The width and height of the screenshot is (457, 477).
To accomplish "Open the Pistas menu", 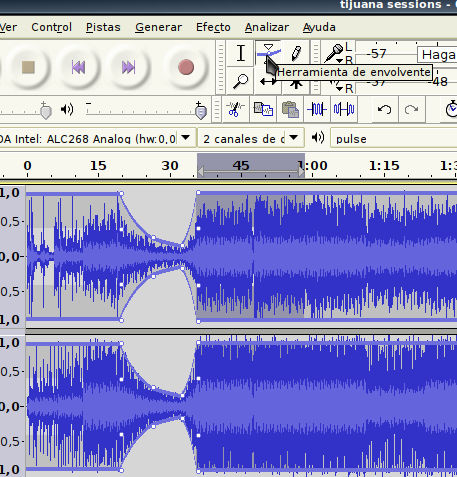I will click(x=103, y=27).
